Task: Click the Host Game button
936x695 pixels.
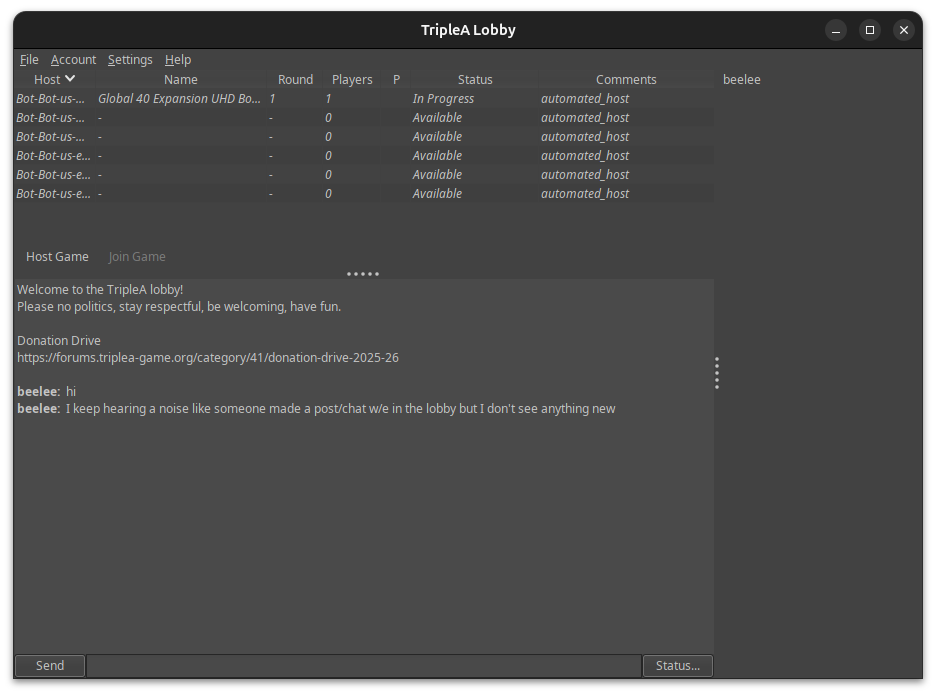Action: [57, 257]
